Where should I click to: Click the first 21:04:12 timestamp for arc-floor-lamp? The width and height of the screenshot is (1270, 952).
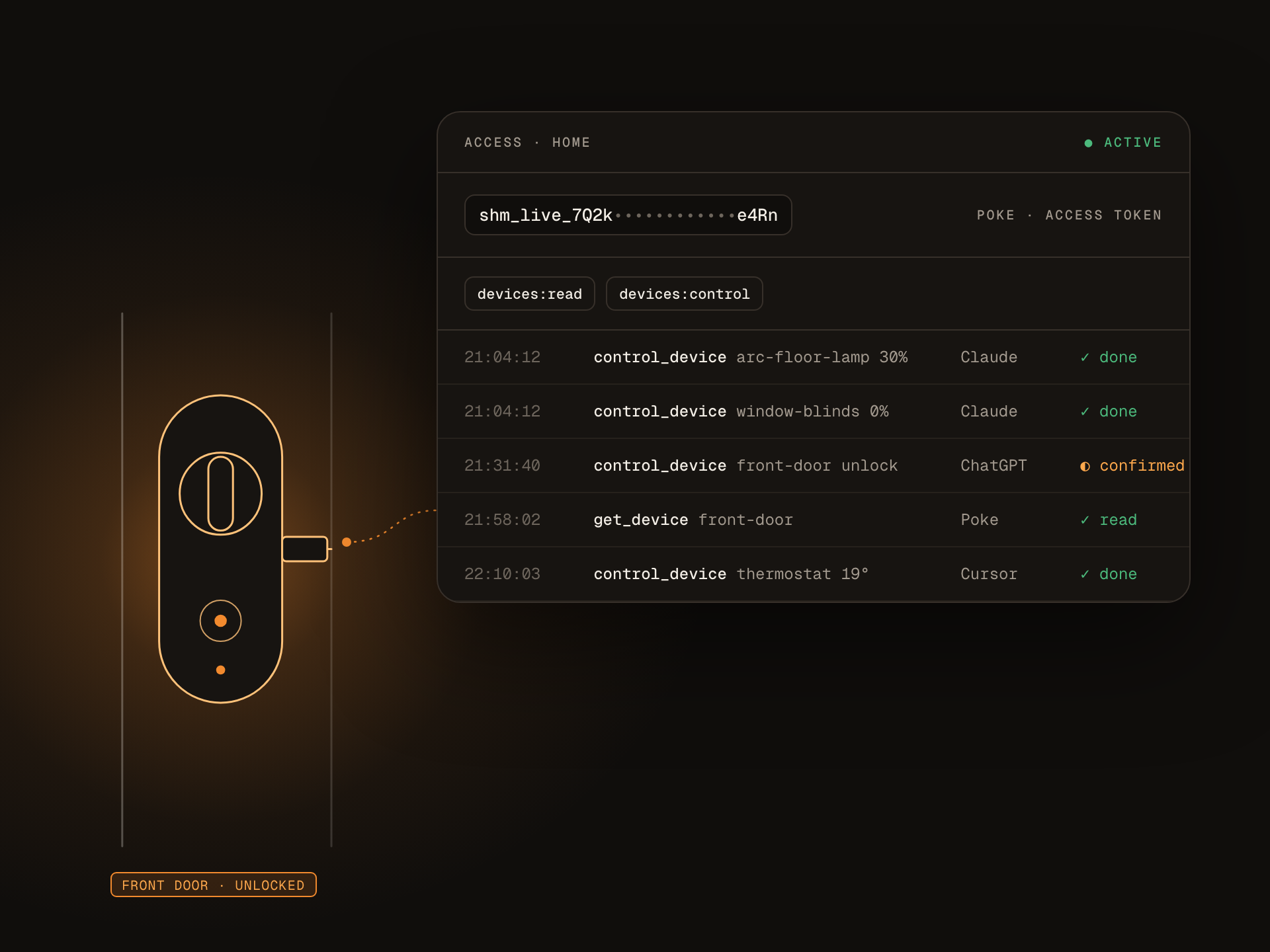(503, 358)
